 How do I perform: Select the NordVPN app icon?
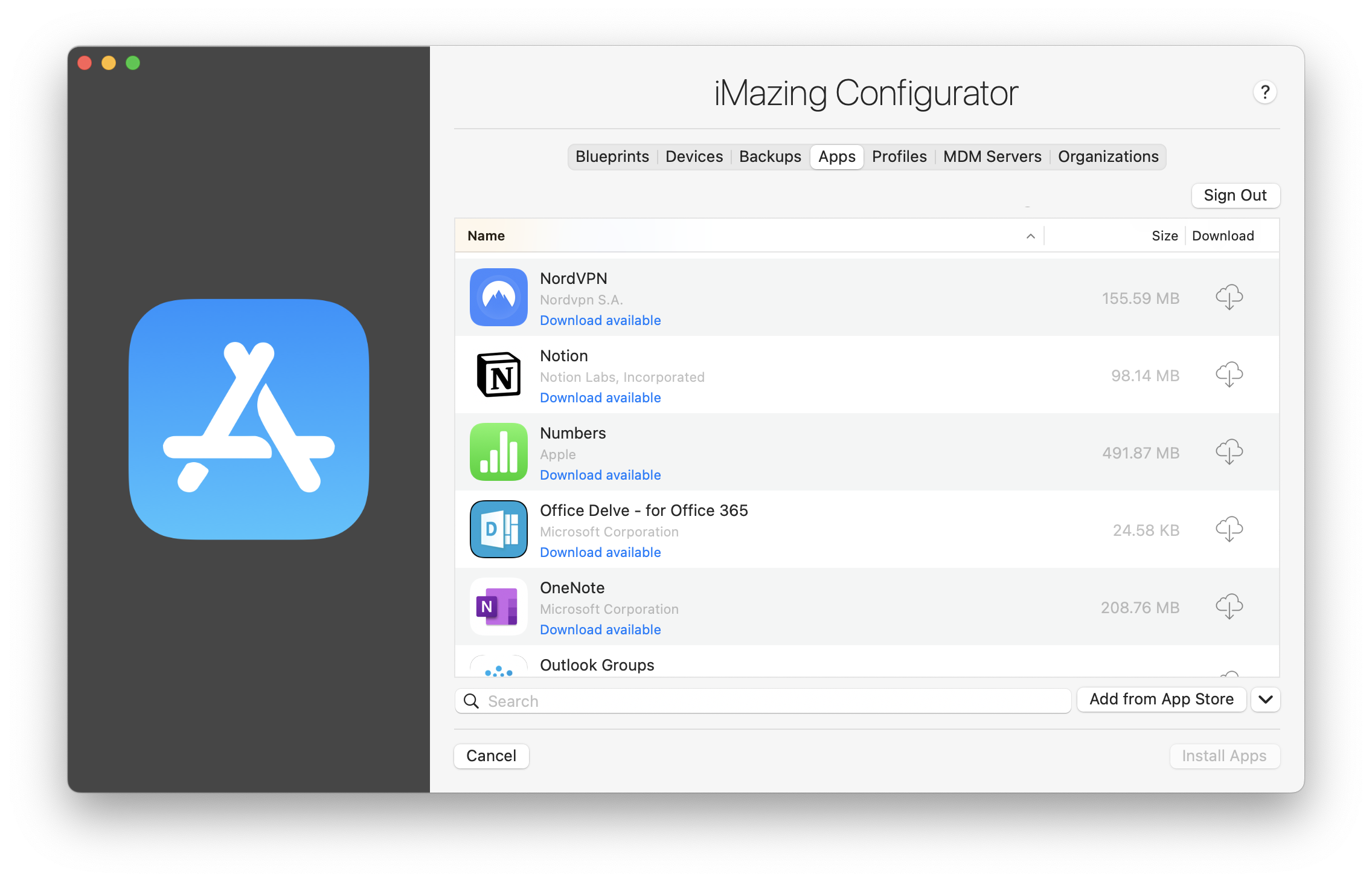pos(499,297)
